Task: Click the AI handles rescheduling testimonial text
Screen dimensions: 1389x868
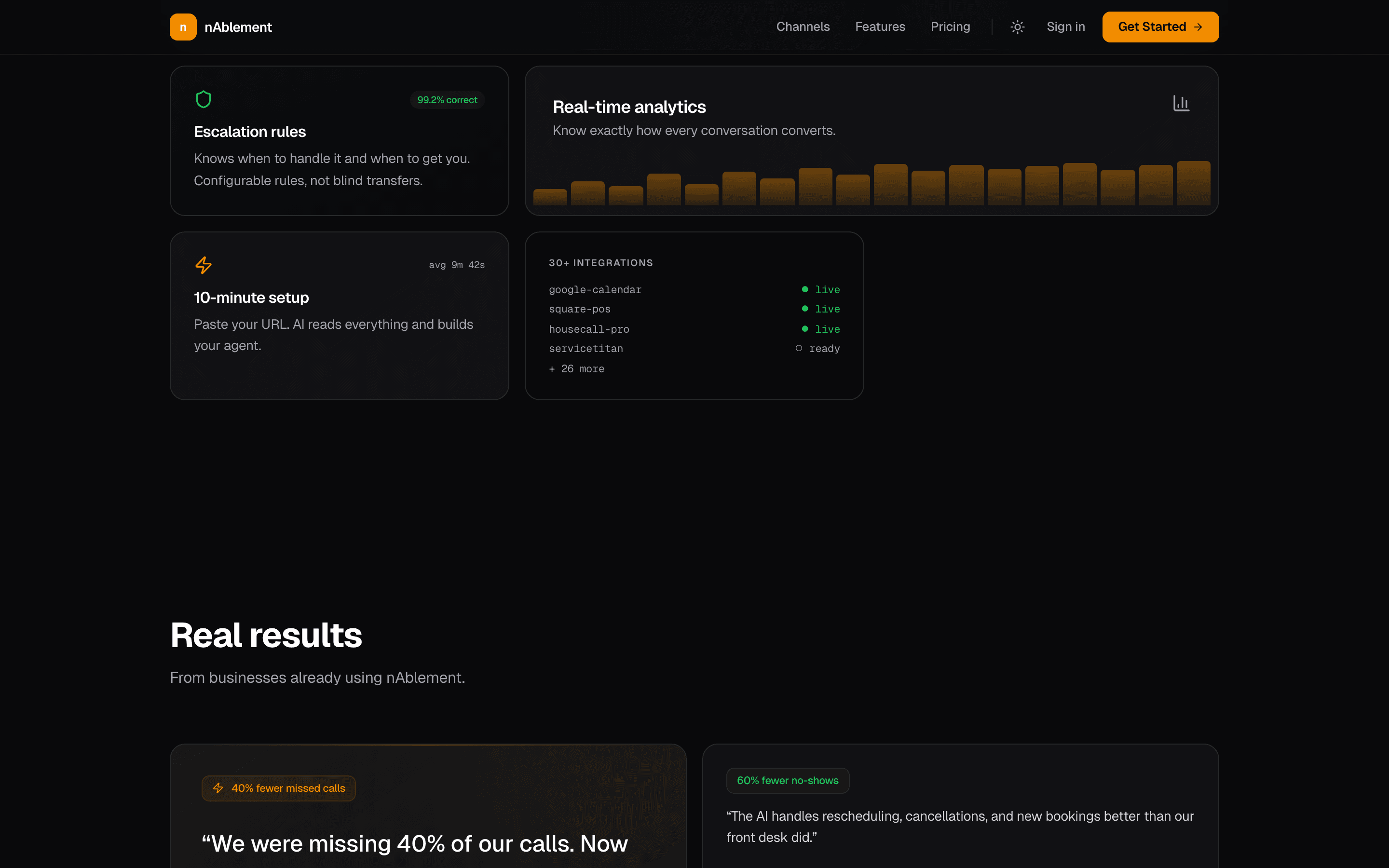Action: tap(960, 827)
